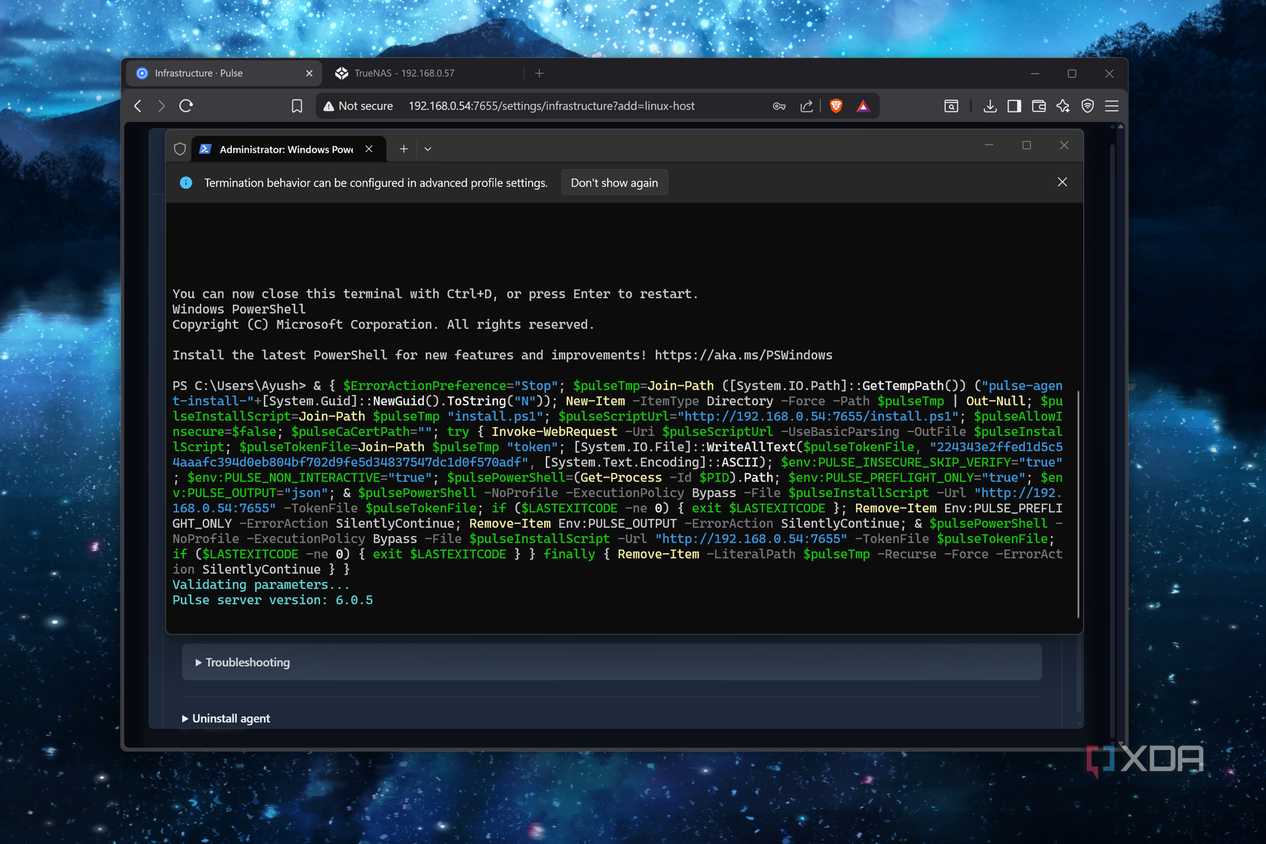Click the Not secure warning indicator
Viewport: 1266px width, 844px height.
[358, 106]
